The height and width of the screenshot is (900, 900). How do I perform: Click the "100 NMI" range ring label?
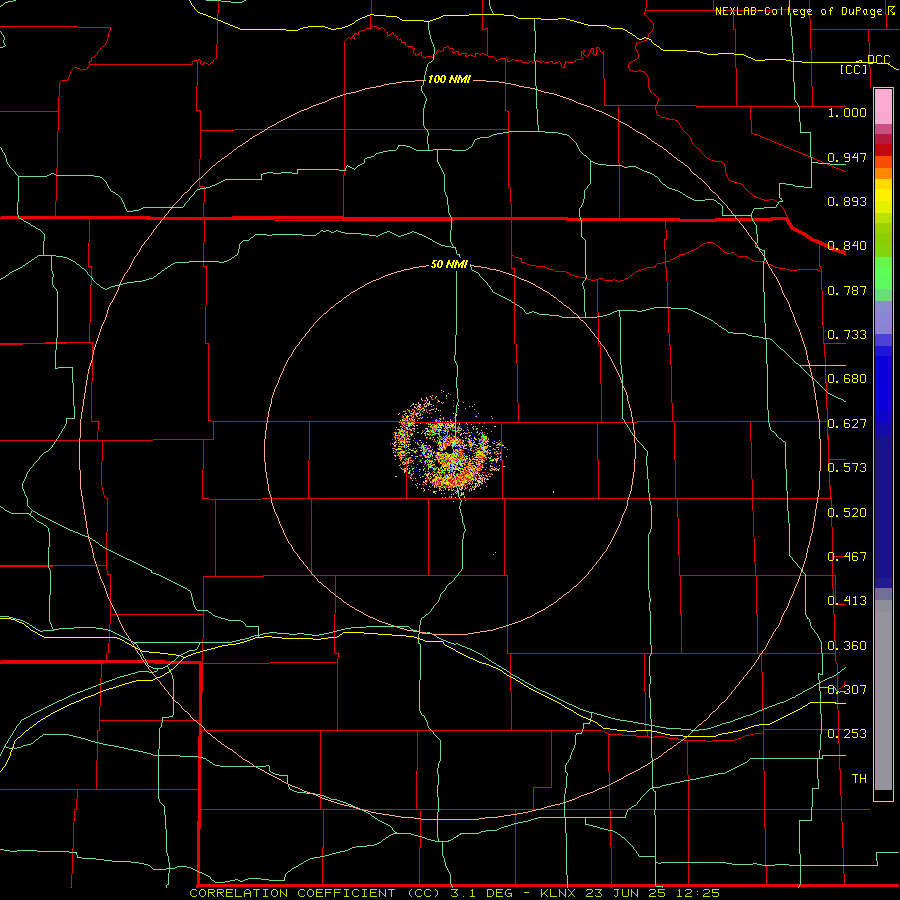click(x=449, y=79)
